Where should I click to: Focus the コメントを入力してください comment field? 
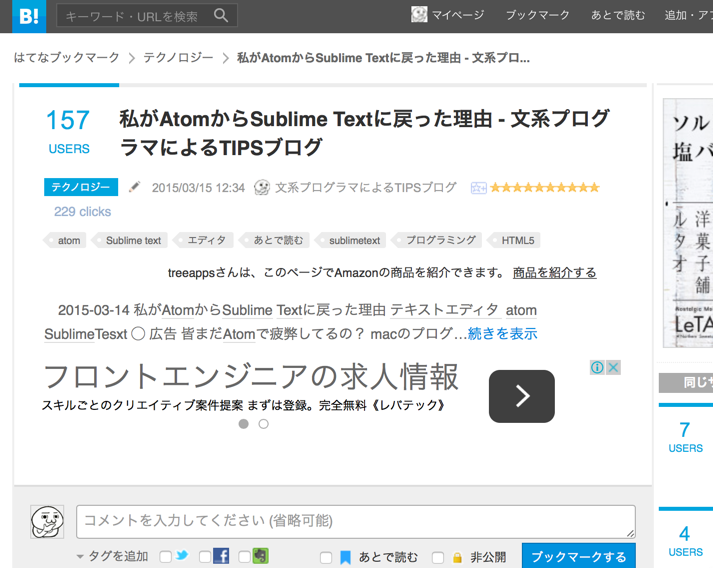click(356, 522)
